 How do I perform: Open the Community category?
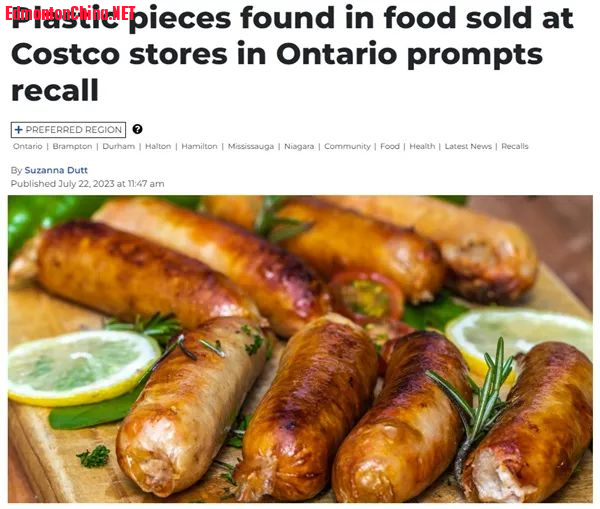coord(347,146)
